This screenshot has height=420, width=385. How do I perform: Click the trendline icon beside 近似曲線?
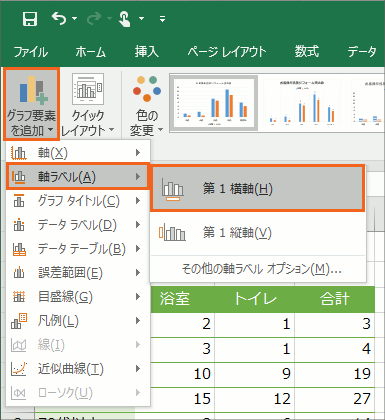click(19, 369)
